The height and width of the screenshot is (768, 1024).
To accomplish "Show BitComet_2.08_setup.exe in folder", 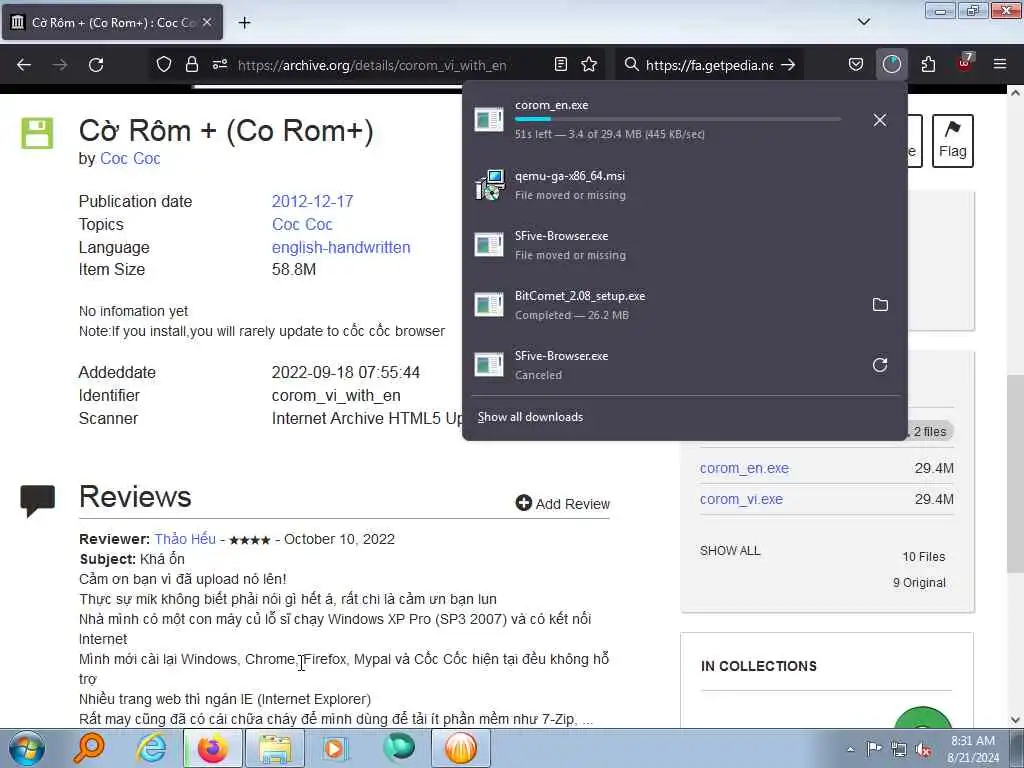I will (880, 304).
